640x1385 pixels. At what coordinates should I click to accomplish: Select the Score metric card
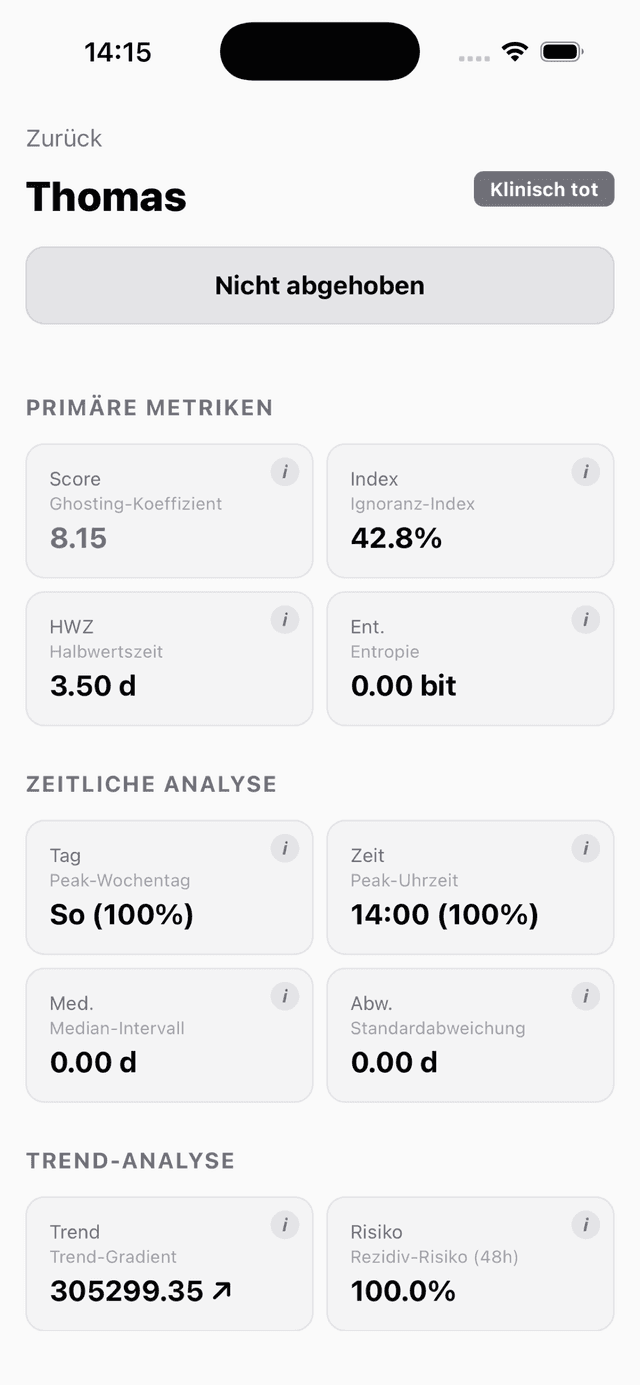169,510
